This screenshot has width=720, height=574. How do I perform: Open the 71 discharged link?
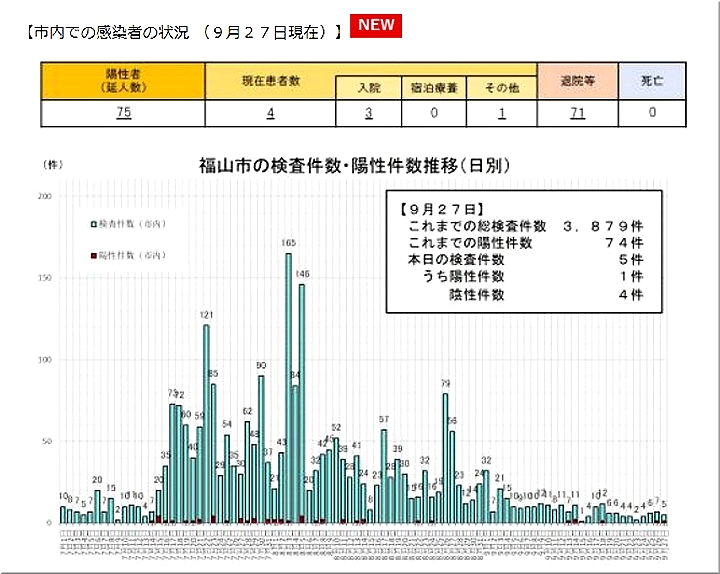(577, 113)
